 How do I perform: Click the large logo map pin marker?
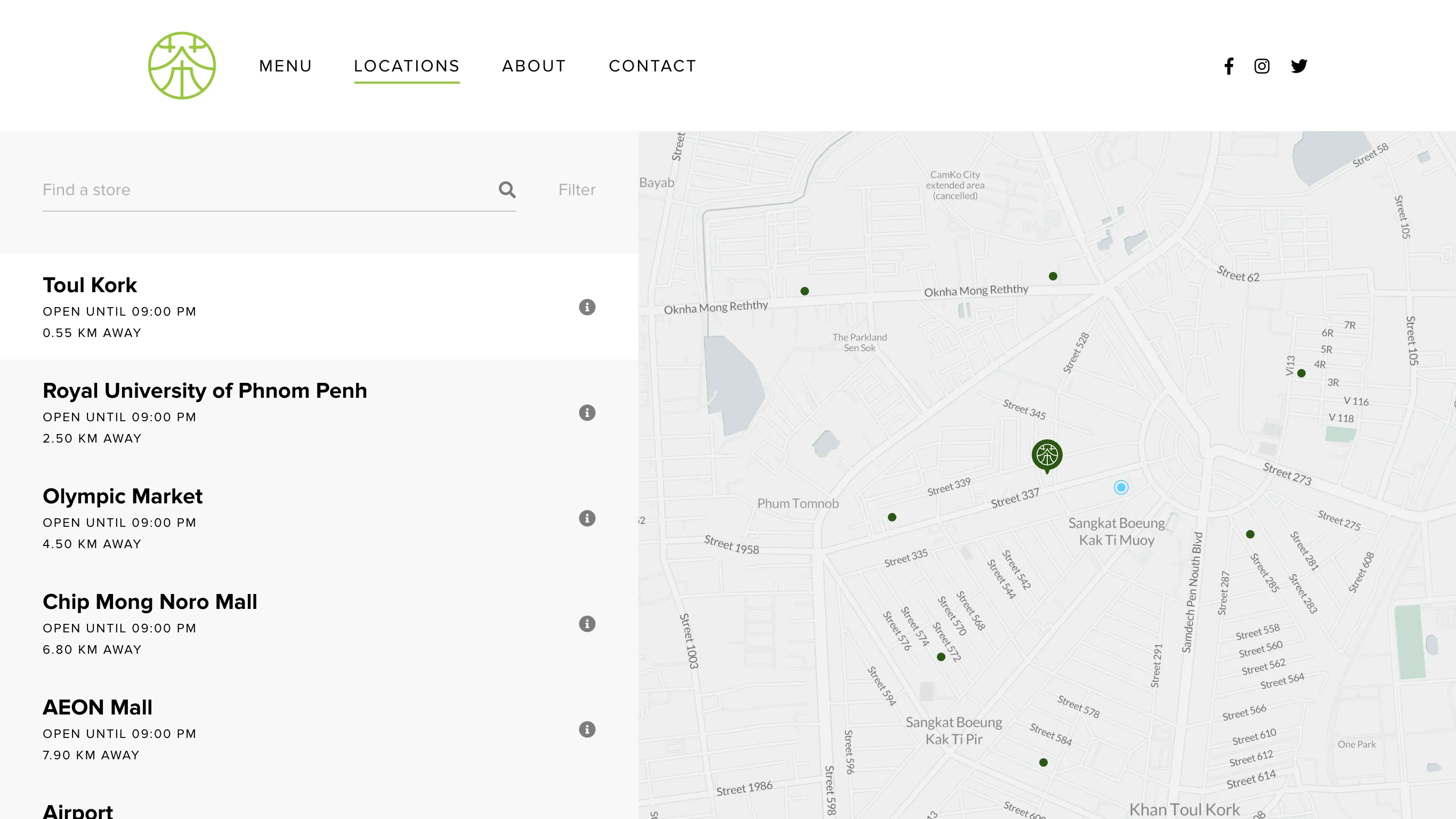pyautogui.click(x=1047, y=456)
